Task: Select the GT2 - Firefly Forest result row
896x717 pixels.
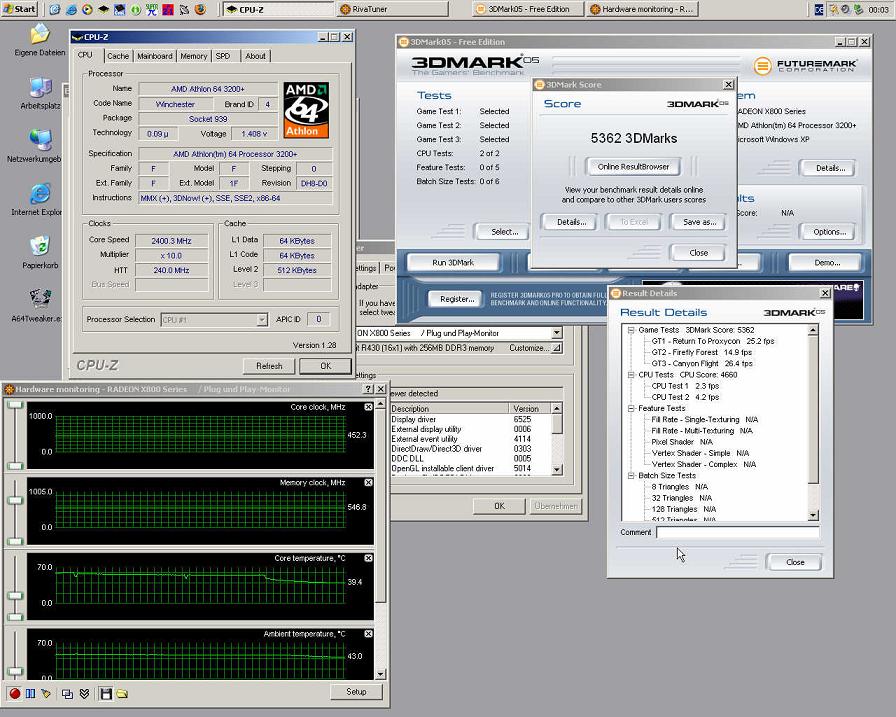Action: (702, 353)
